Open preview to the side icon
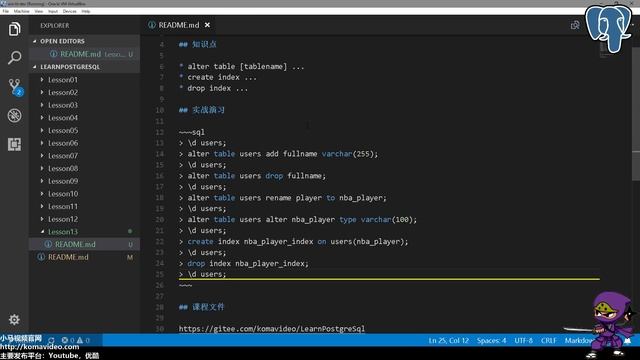Viewport: 640px width, 360px height. (x=575, y=25)
